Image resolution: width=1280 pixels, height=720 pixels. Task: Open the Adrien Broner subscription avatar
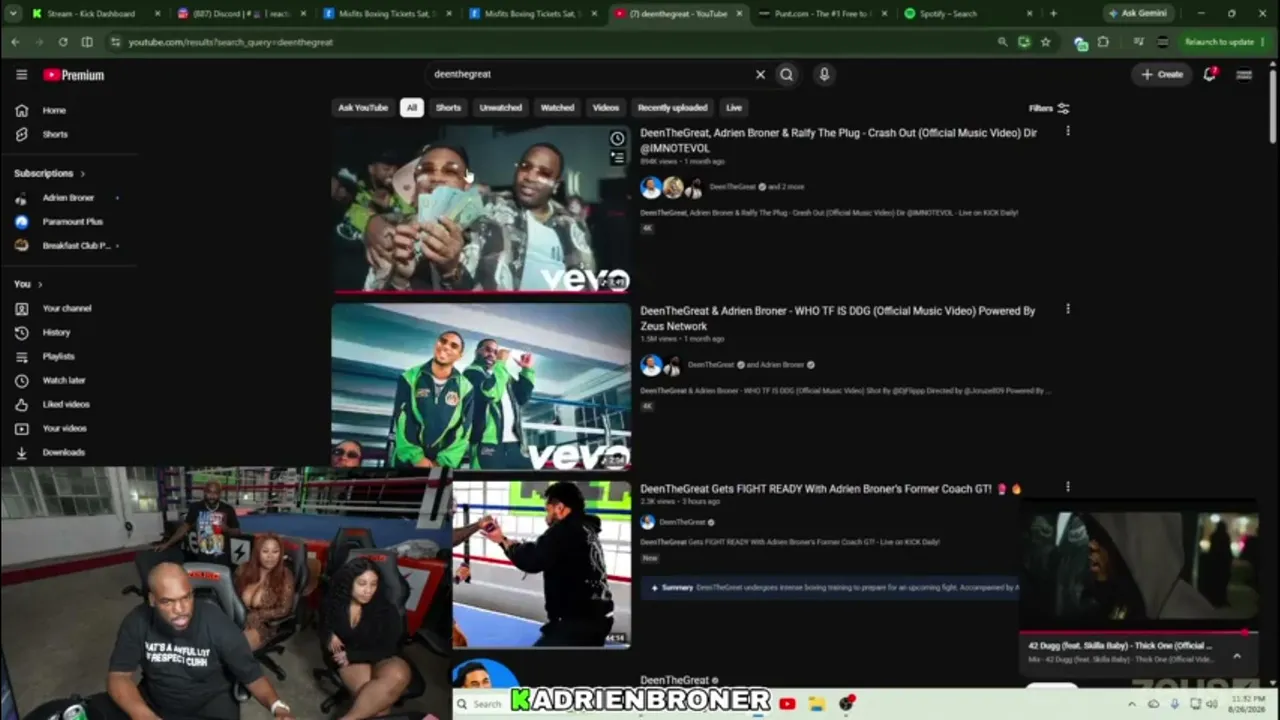coord(22,198)
